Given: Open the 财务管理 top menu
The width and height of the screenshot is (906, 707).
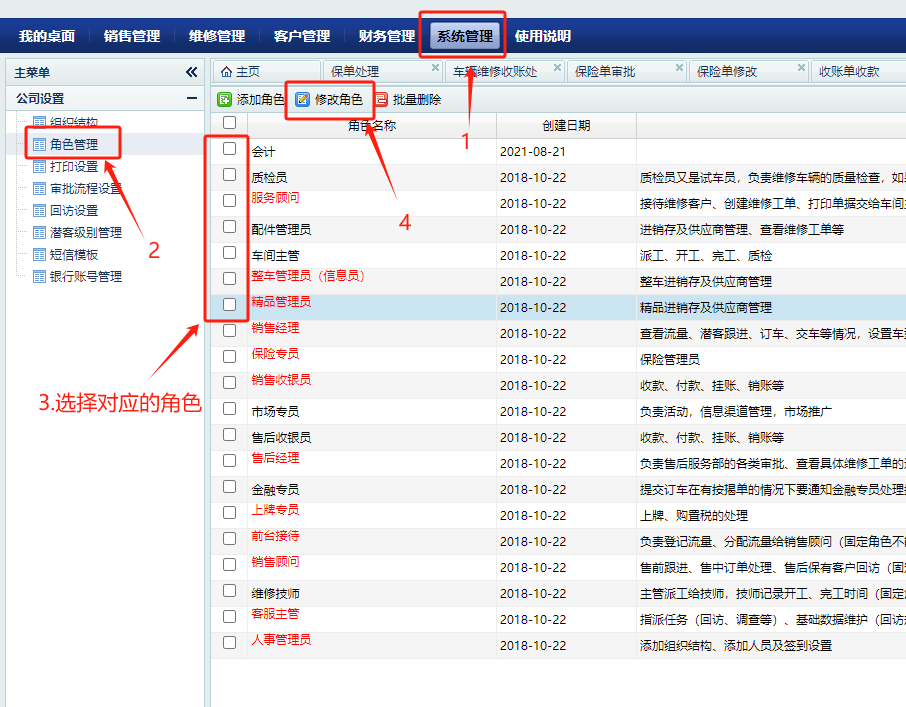Looking at the screenshot, I should (x=386, y=36).
